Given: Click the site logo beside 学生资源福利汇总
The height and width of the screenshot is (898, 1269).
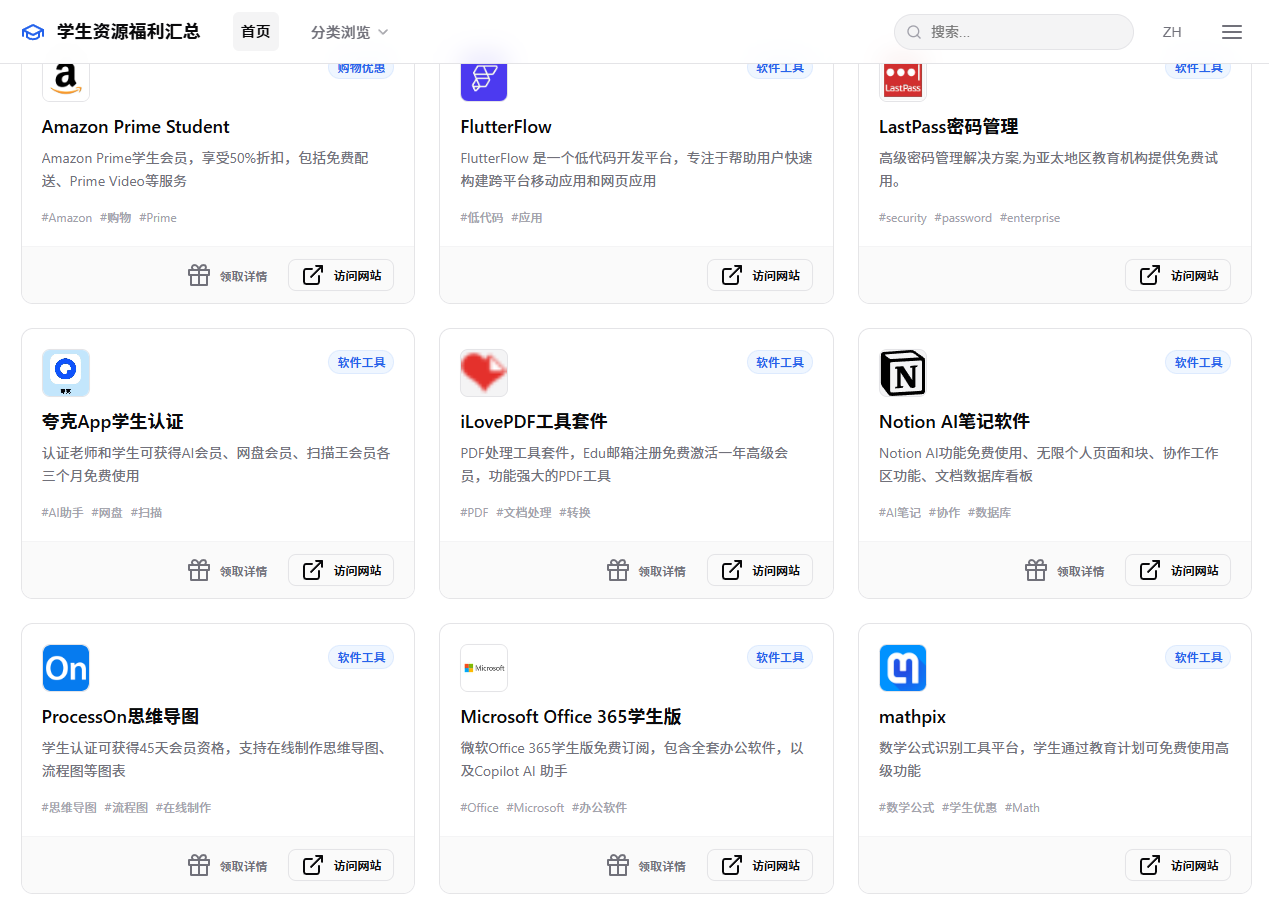Looking at the screenshot, I should click(33, 31).
